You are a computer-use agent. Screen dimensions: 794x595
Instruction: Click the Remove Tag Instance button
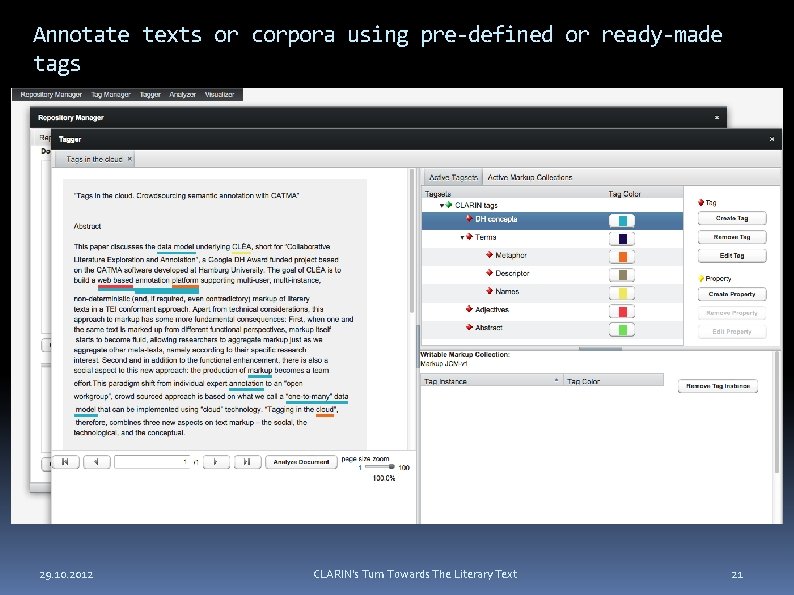[x=718, y=386]
